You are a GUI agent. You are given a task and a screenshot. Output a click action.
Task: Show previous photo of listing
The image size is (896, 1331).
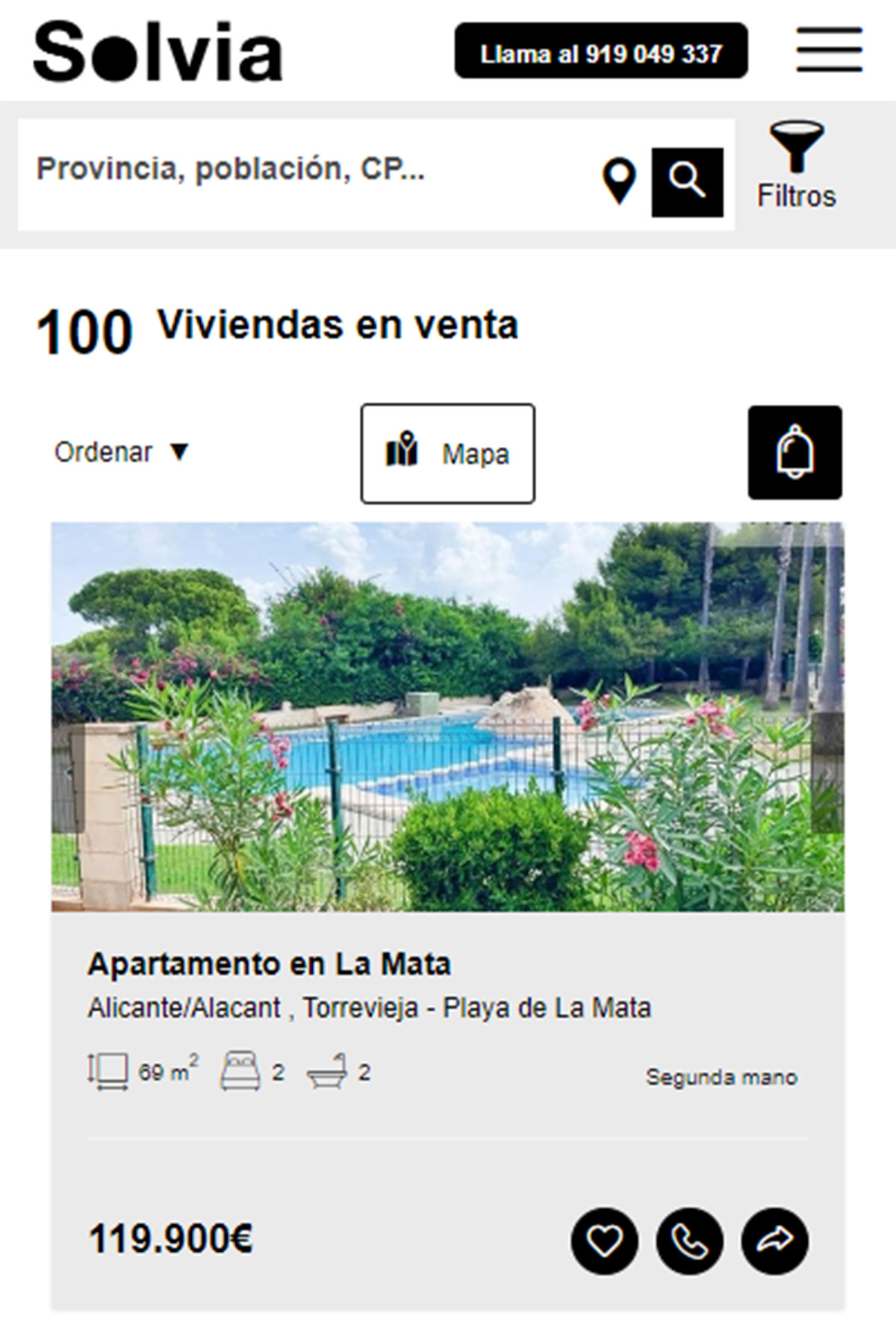coord(67,773)
